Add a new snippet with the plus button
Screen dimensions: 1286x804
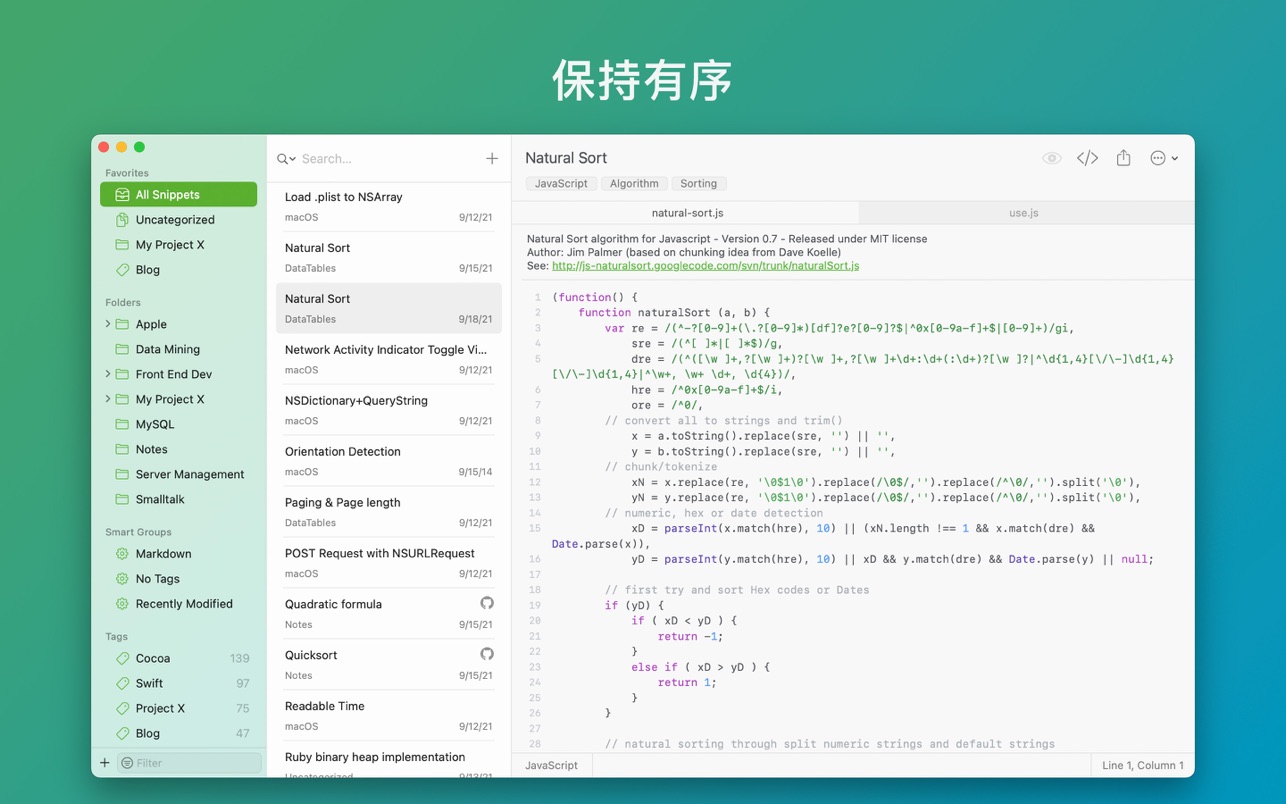[x=492, y=159]
